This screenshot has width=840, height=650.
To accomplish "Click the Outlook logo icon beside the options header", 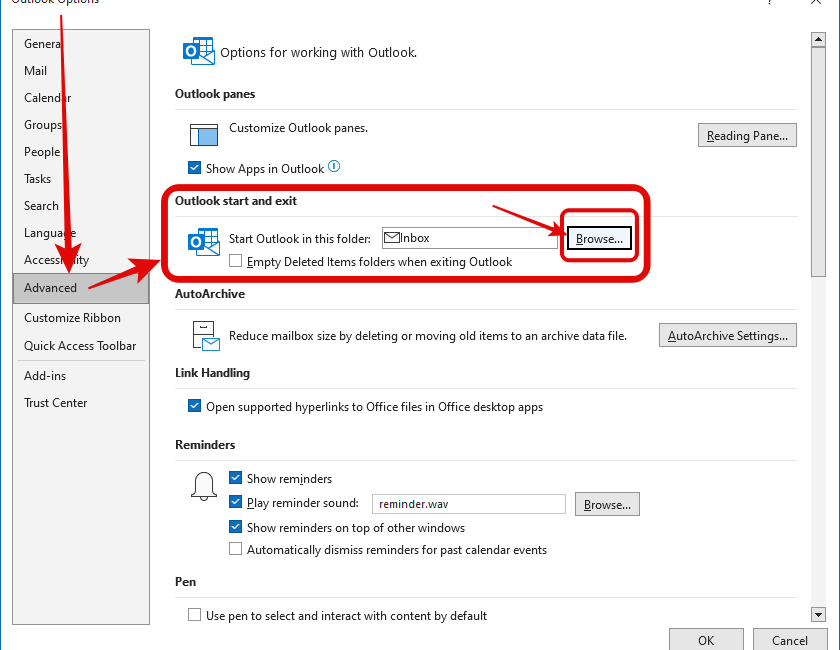I will click(x=199, y=51).
